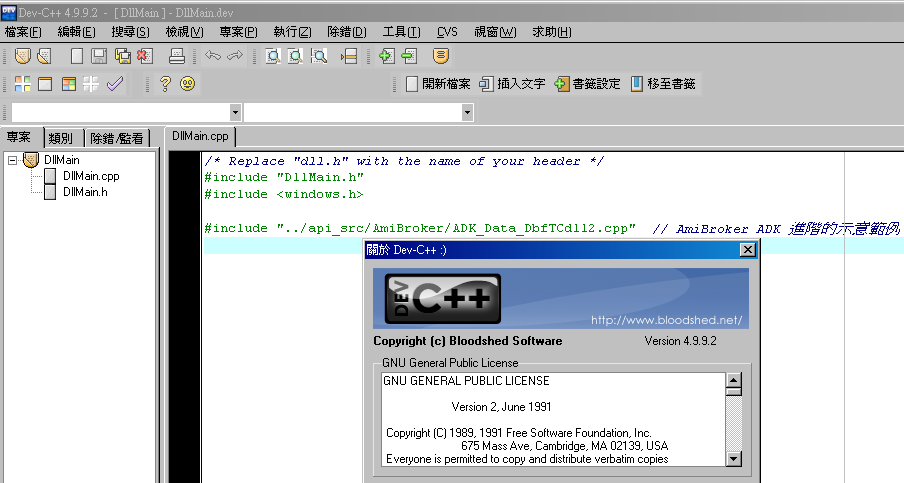This screenshot has height=483, width=904.
Task: Click the 移至書籤 toolbar button
Action: 663,84
